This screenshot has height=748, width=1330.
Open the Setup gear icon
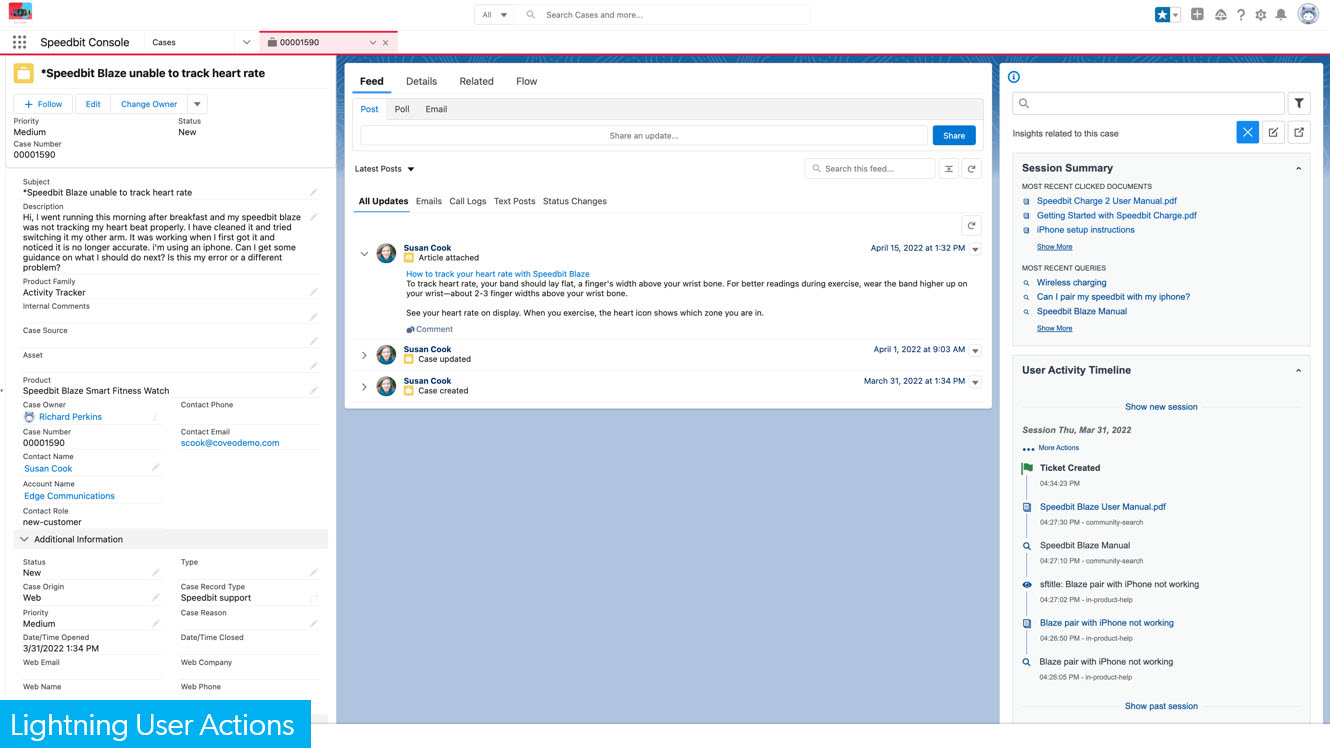click(x=1260, y=14)
